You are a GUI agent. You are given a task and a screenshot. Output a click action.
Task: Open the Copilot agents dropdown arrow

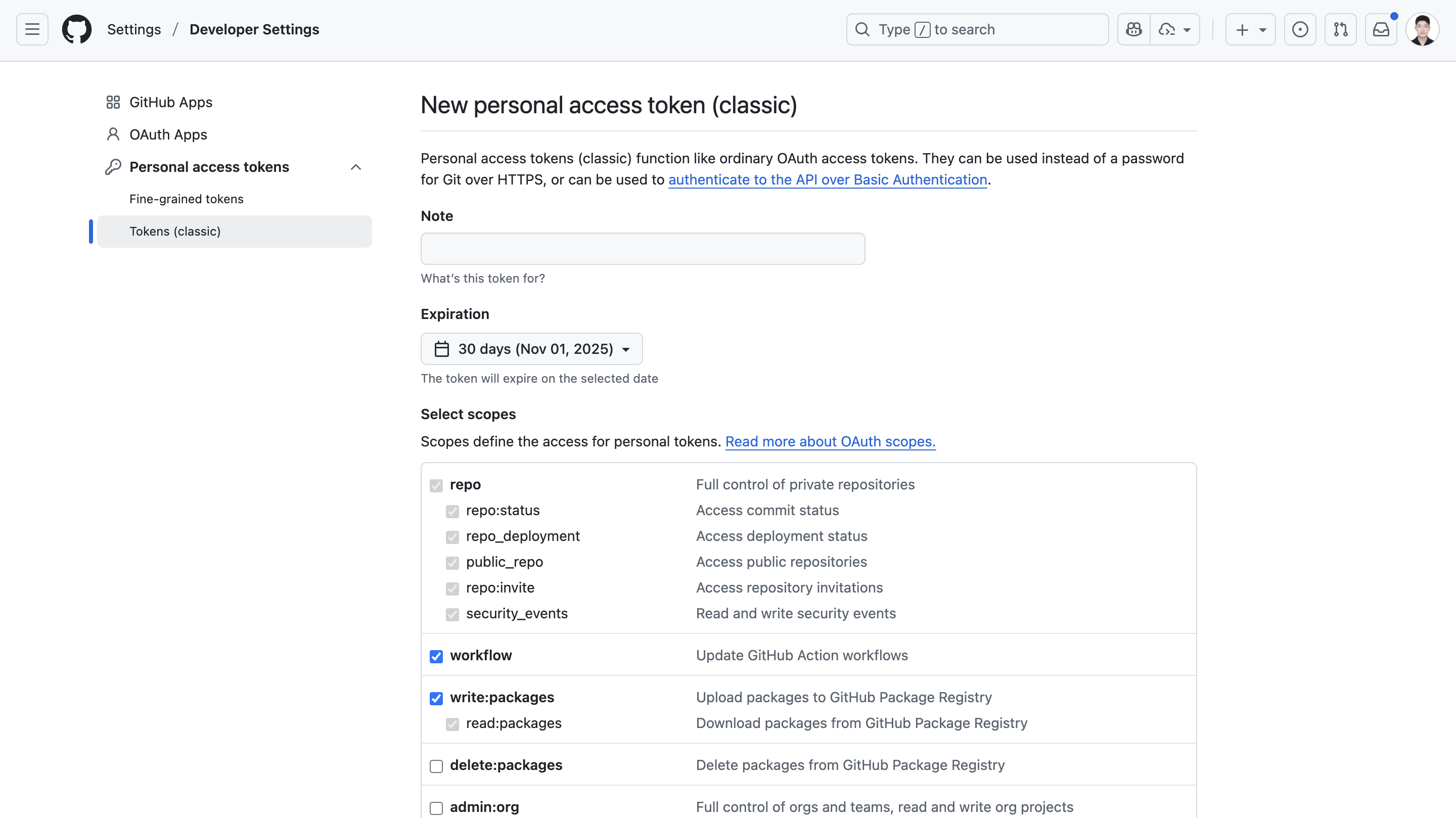tap(1187, 30)
